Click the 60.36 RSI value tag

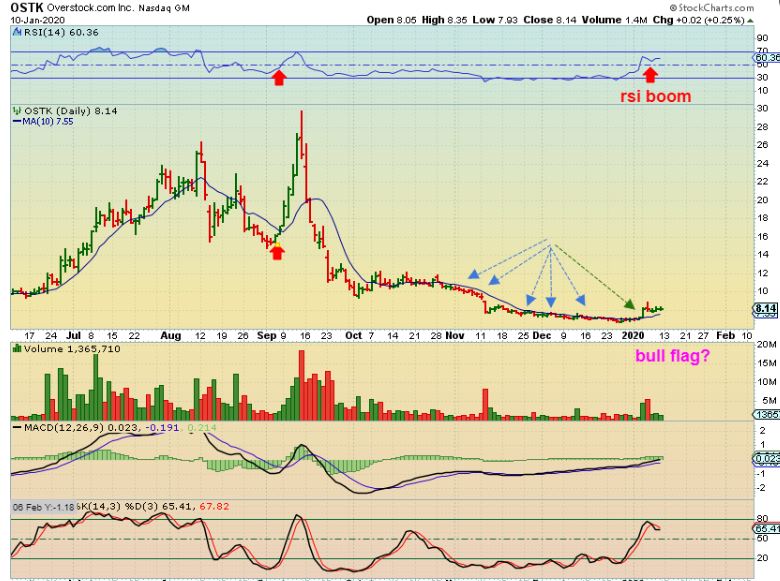767,58
